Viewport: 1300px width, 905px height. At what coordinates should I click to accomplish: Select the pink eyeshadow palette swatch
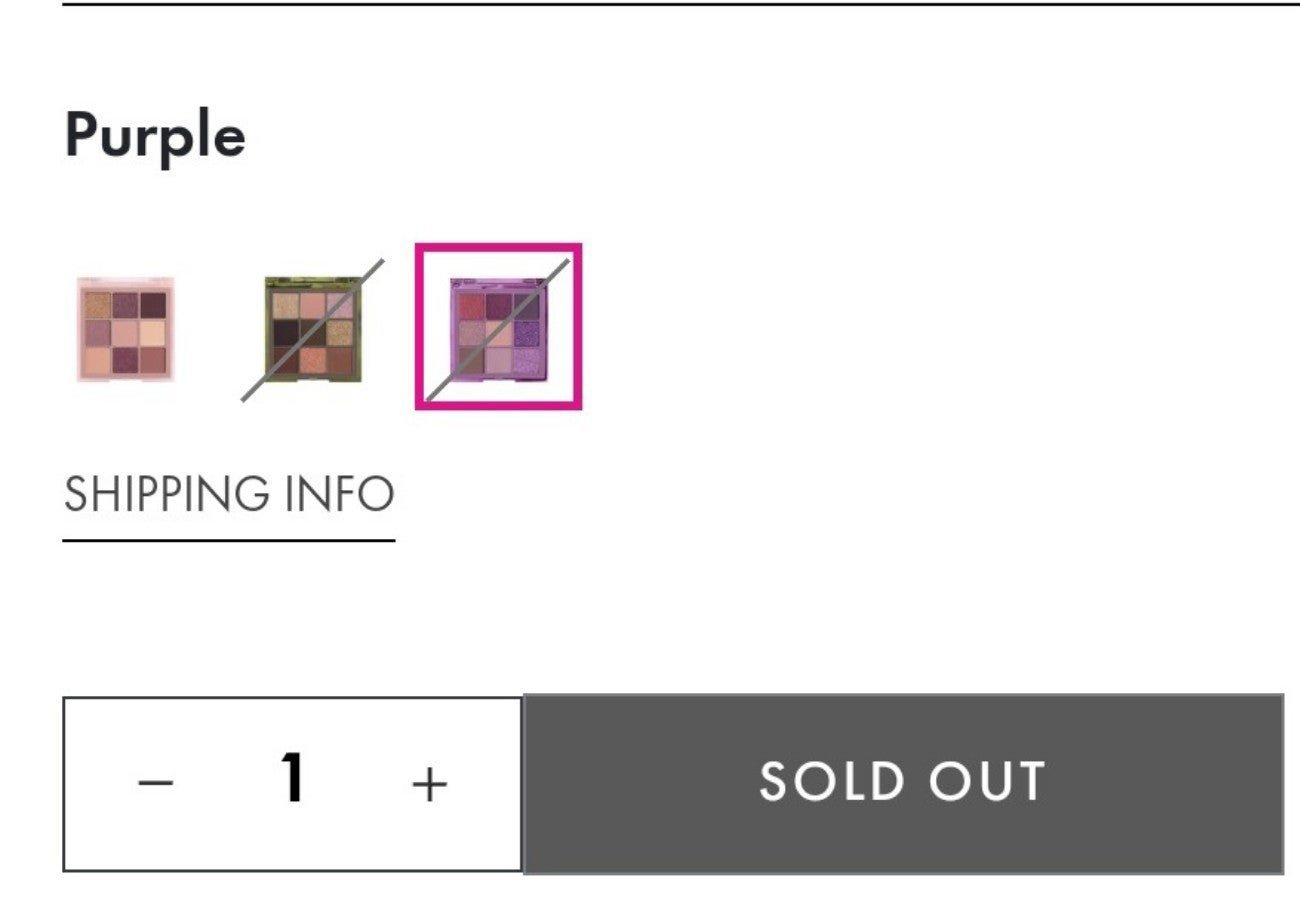tap(126, 329)
